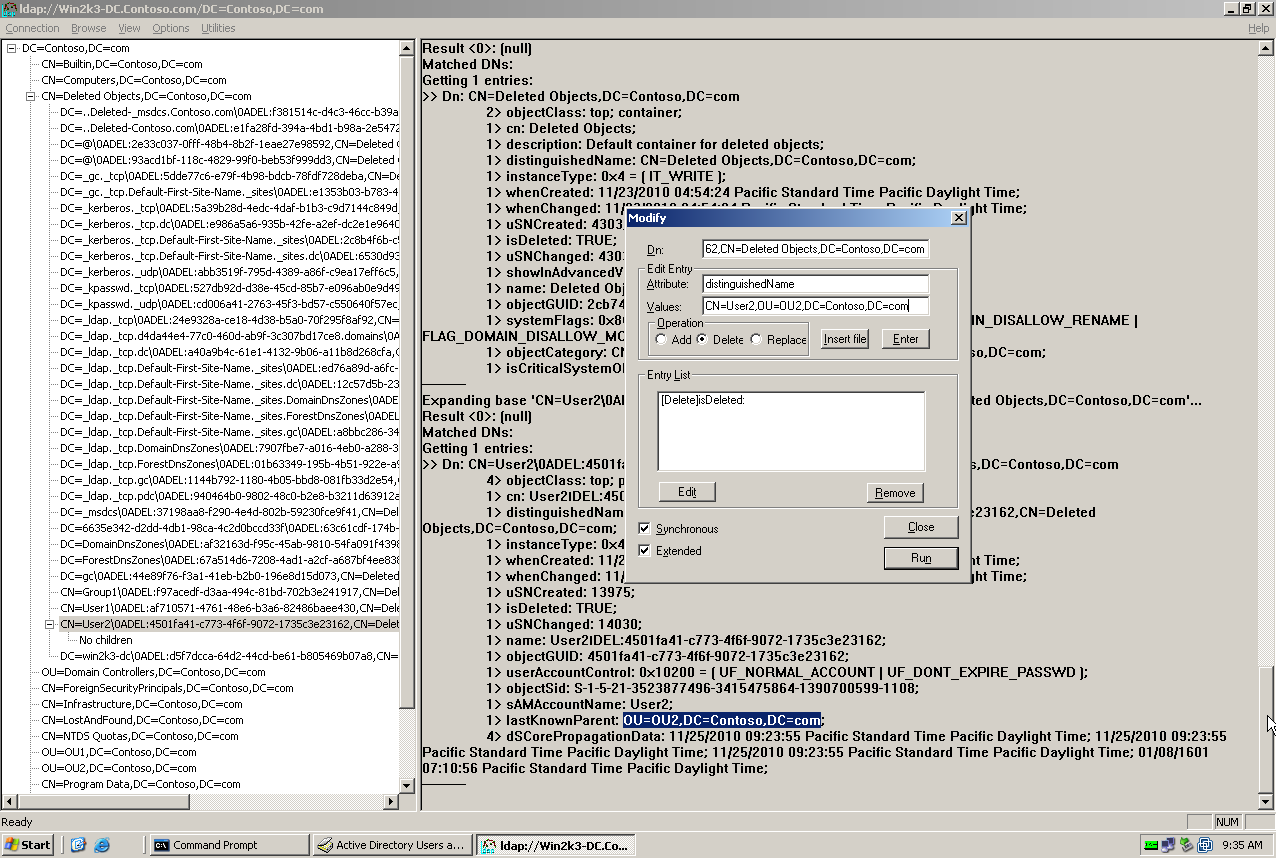Viewport: 1276px width, 858px height.
Task: Click the Insert file button
Action: (845, 339)
